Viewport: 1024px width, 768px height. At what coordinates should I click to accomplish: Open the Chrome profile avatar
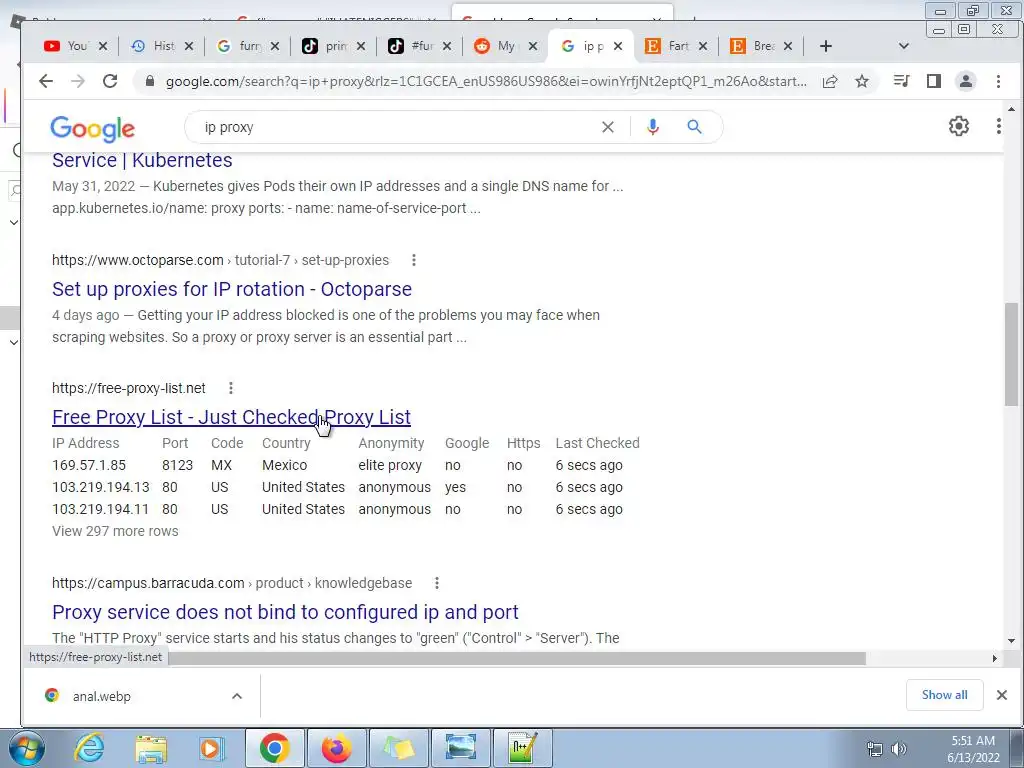(966, 81)
